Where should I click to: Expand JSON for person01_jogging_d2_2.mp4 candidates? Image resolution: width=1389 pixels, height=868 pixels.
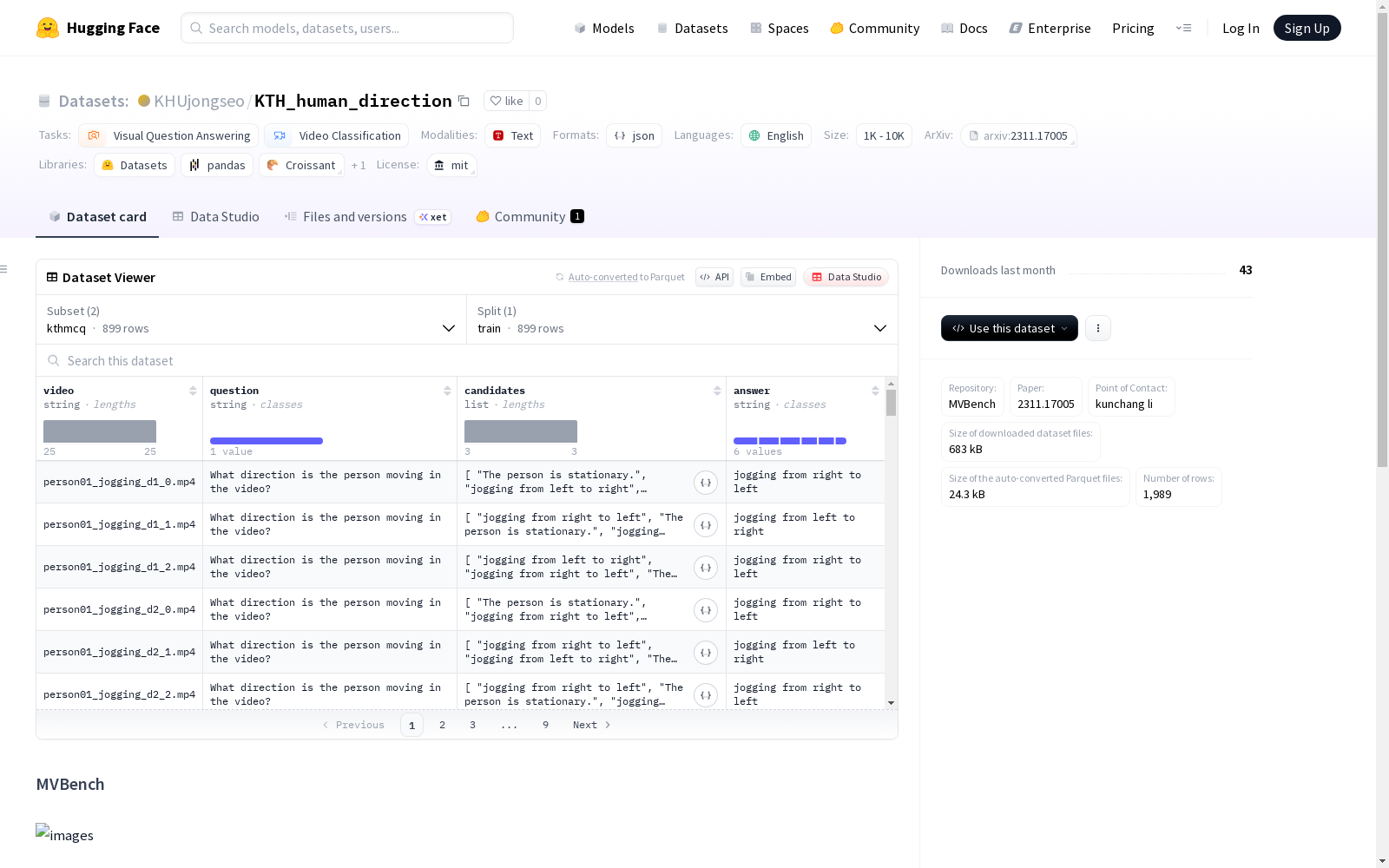click(706, 695)
